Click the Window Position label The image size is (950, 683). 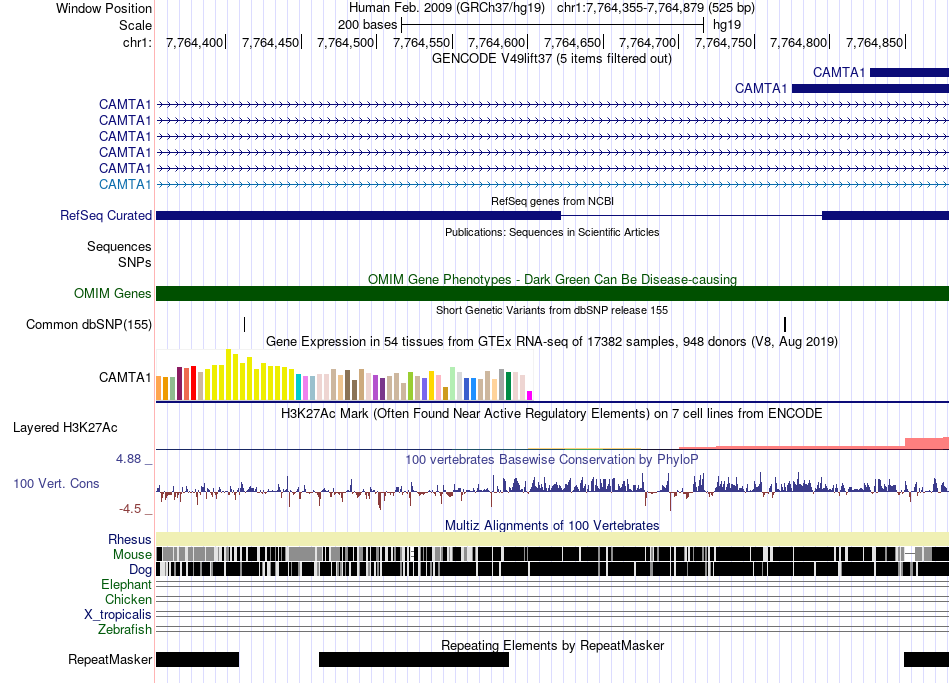[x=104, y=8]
